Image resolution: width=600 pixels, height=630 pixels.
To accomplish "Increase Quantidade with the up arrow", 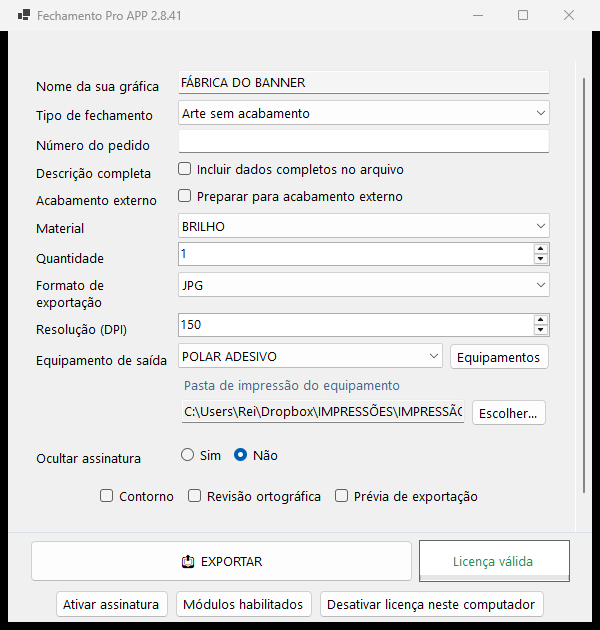I will coord(541,249).
